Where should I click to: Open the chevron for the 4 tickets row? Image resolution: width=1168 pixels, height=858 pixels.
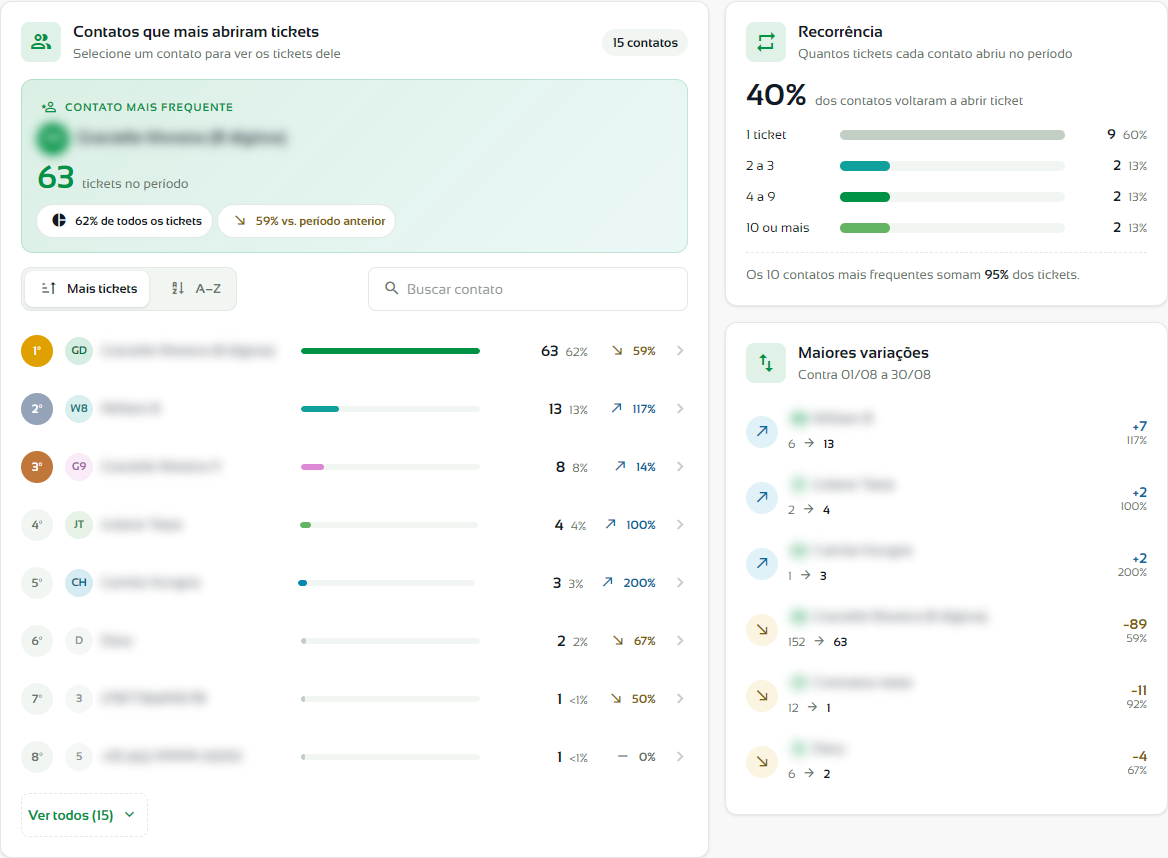coord(680,525)
